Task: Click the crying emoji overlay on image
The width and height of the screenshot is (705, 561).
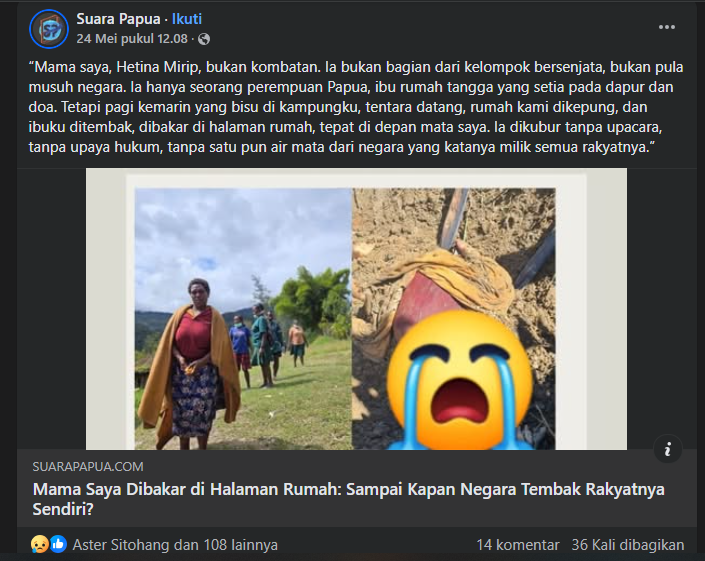Action: tap(460, 382)
